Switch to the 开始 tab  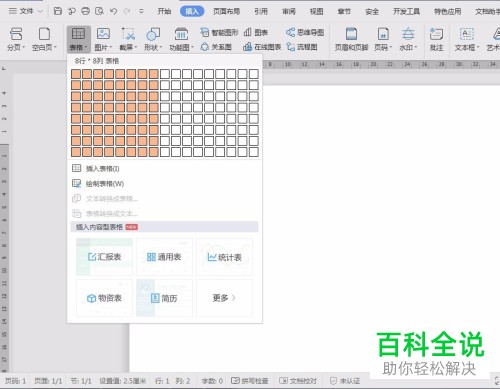click(x=164, y=11)
